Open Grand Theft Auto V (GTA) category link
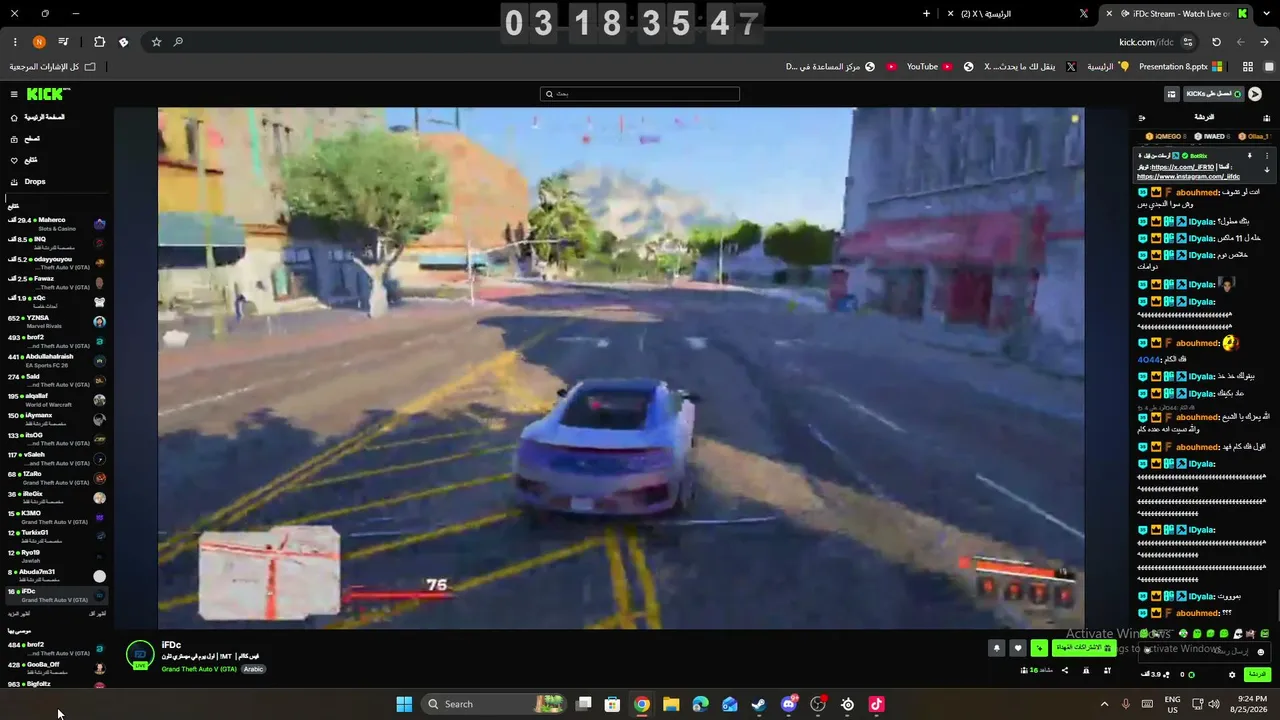Image resolution: width=1280 pixels, height=720 pixels. click(x=199, y=669)
